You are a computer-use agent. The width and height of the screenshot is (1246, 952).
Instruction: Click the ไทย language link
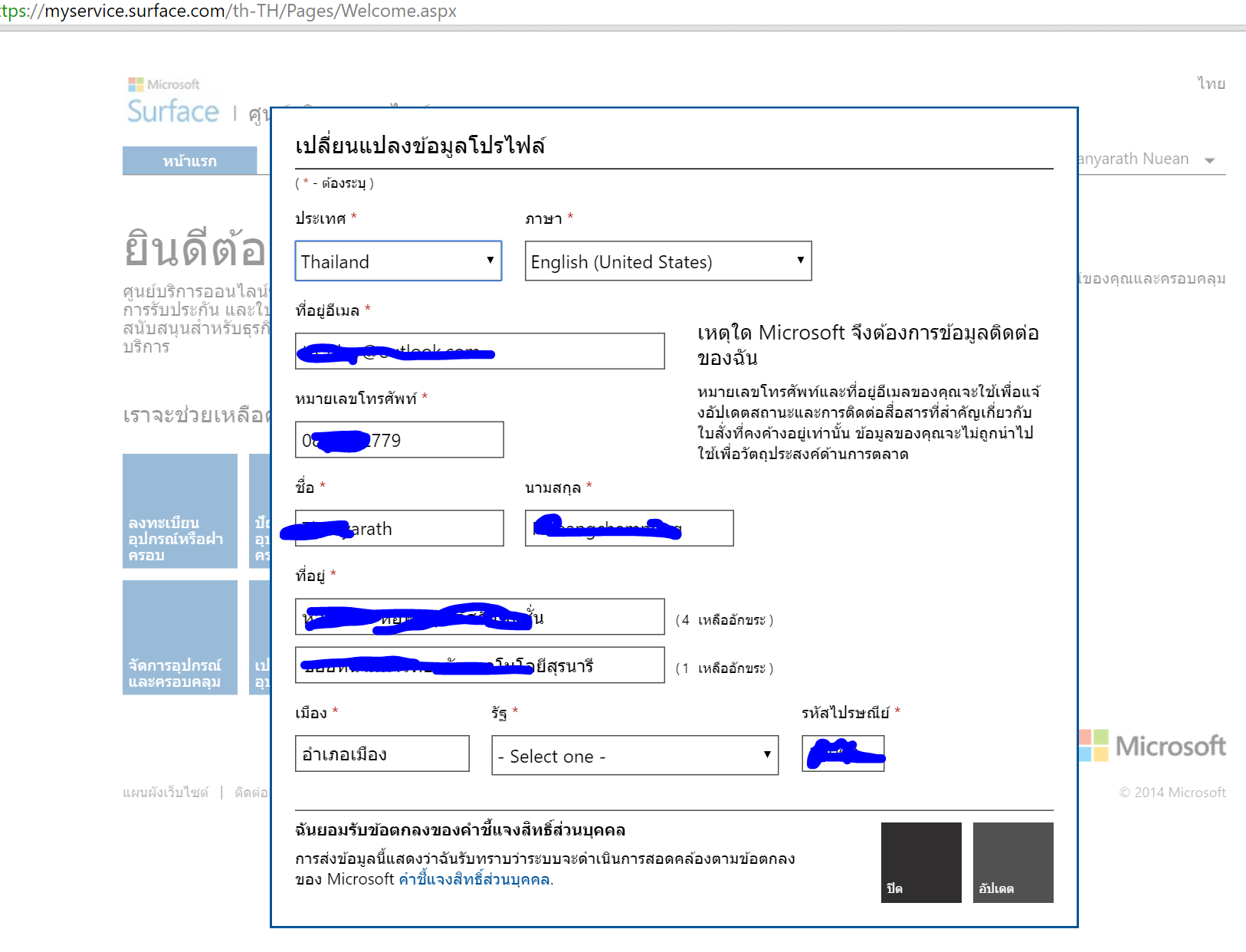coord(1212,84)
